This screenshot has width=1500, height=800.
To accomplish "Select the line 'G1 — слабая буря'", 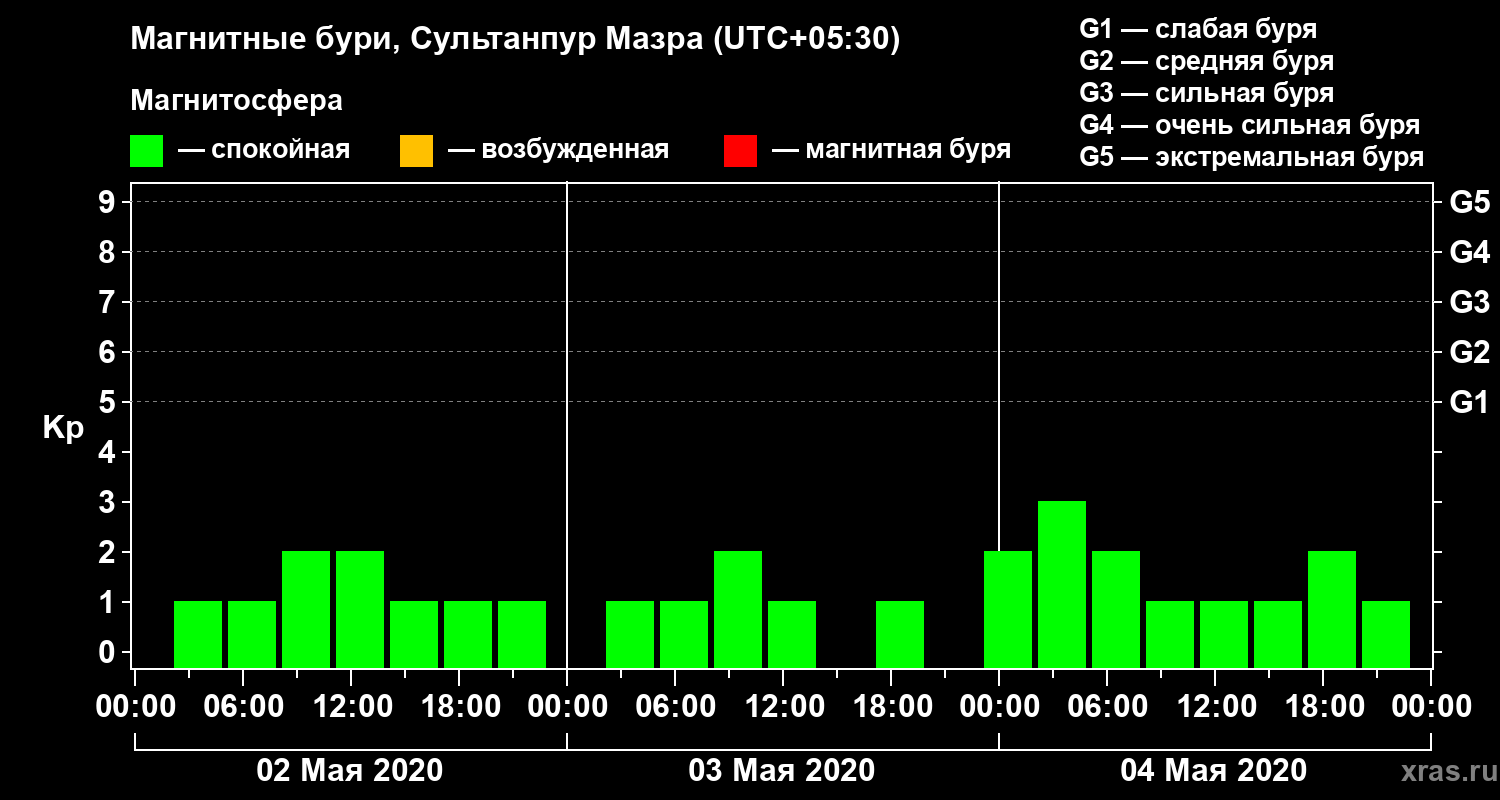I will click(1198, 29).
